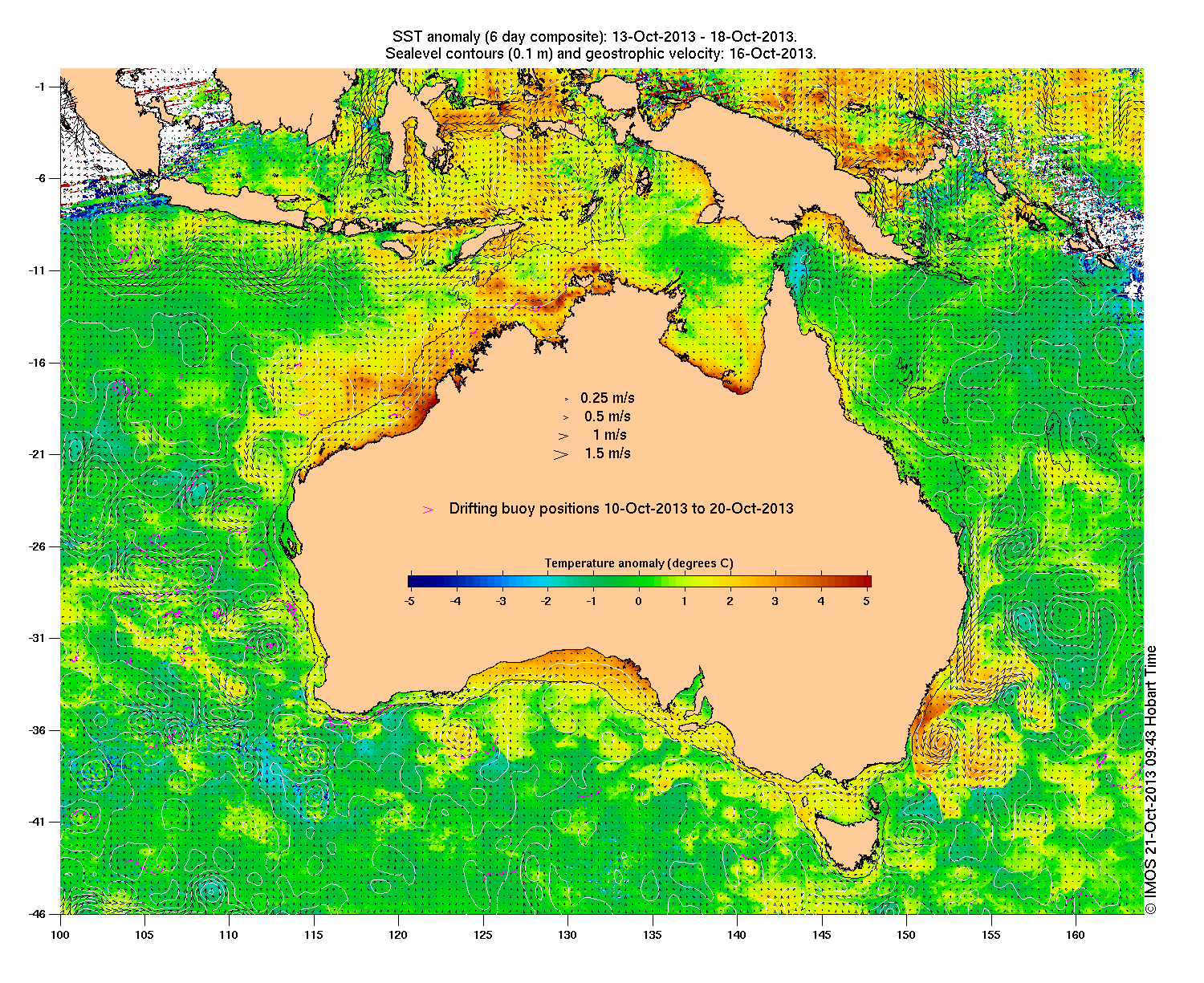Click the longitude axis label 135

653,935
